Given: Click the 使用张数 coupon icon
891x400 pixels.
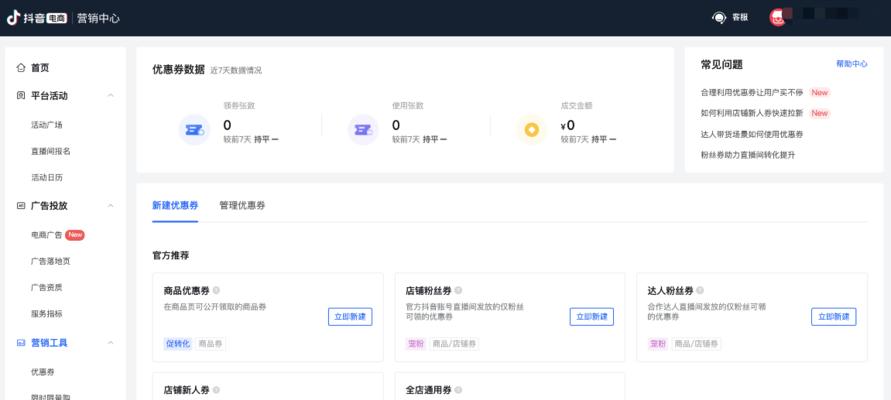Looking at the screenshot, I should [363, 130].
